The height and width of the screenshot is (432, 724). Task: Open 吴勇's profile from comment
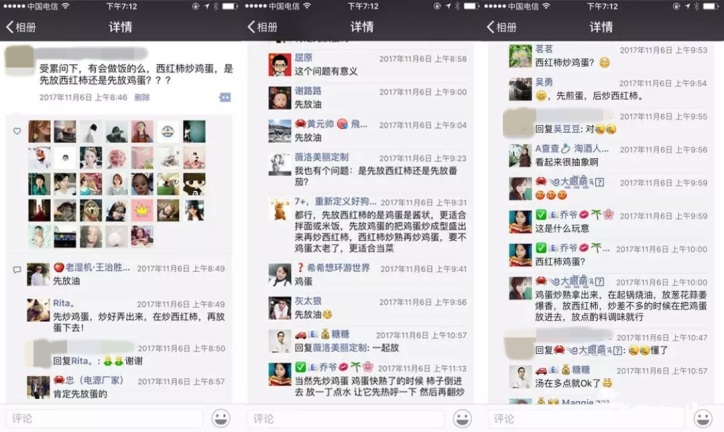pos(544,82)
